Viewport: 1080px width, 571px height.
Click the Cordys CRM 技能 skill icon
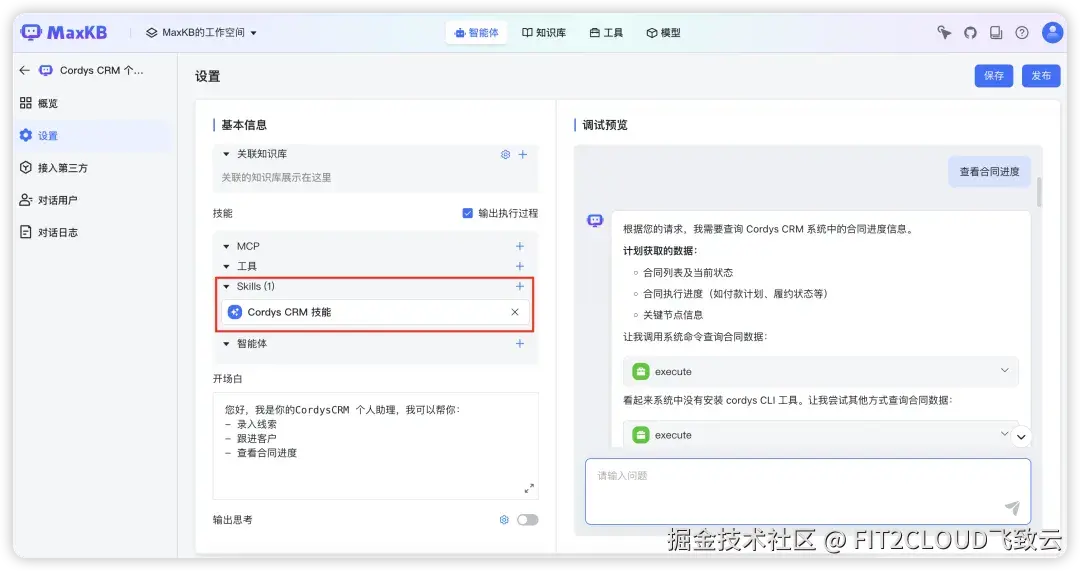coord(235,312)
